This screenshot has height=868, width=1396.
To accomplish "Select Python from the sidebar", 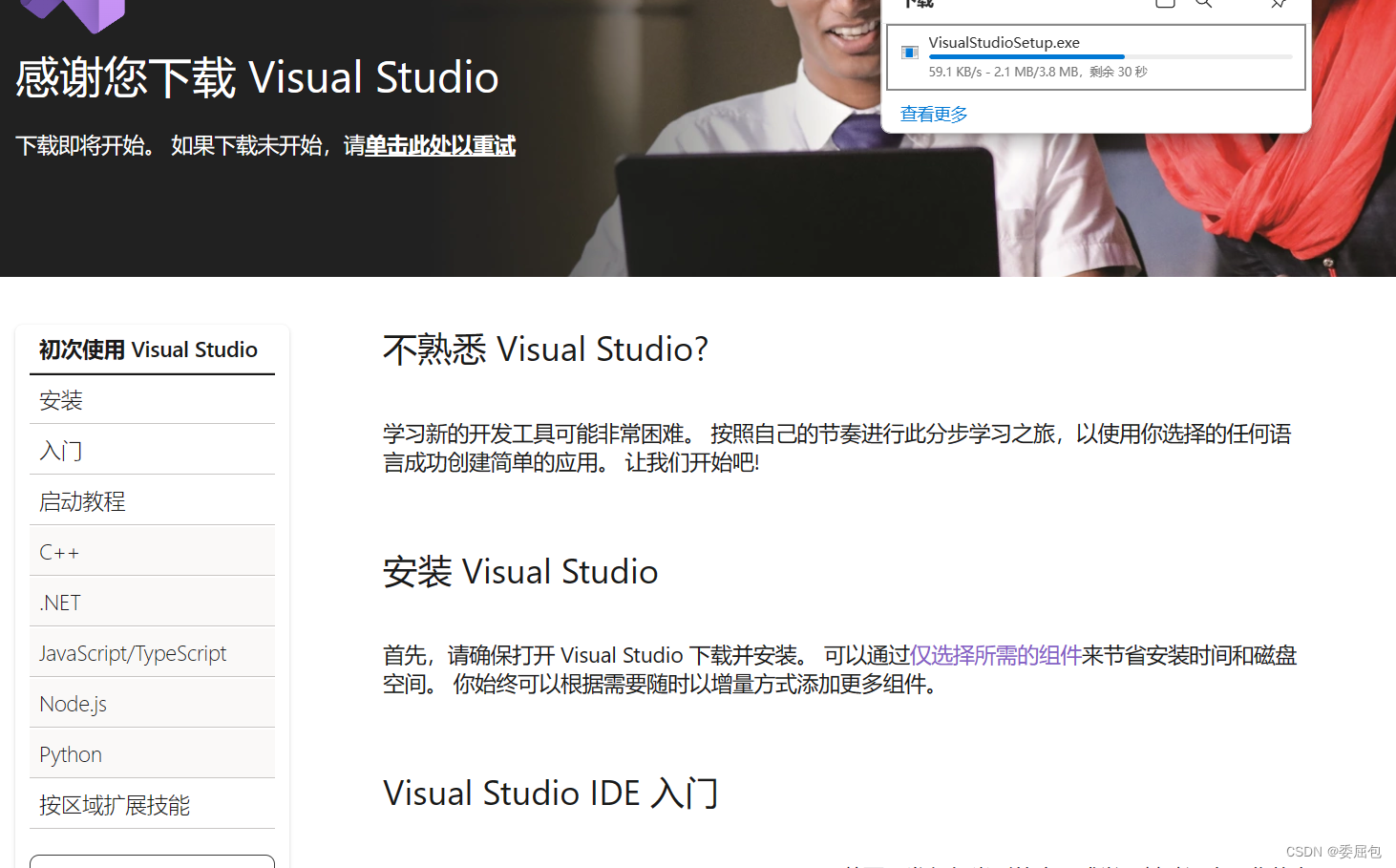I will (70, 753).
